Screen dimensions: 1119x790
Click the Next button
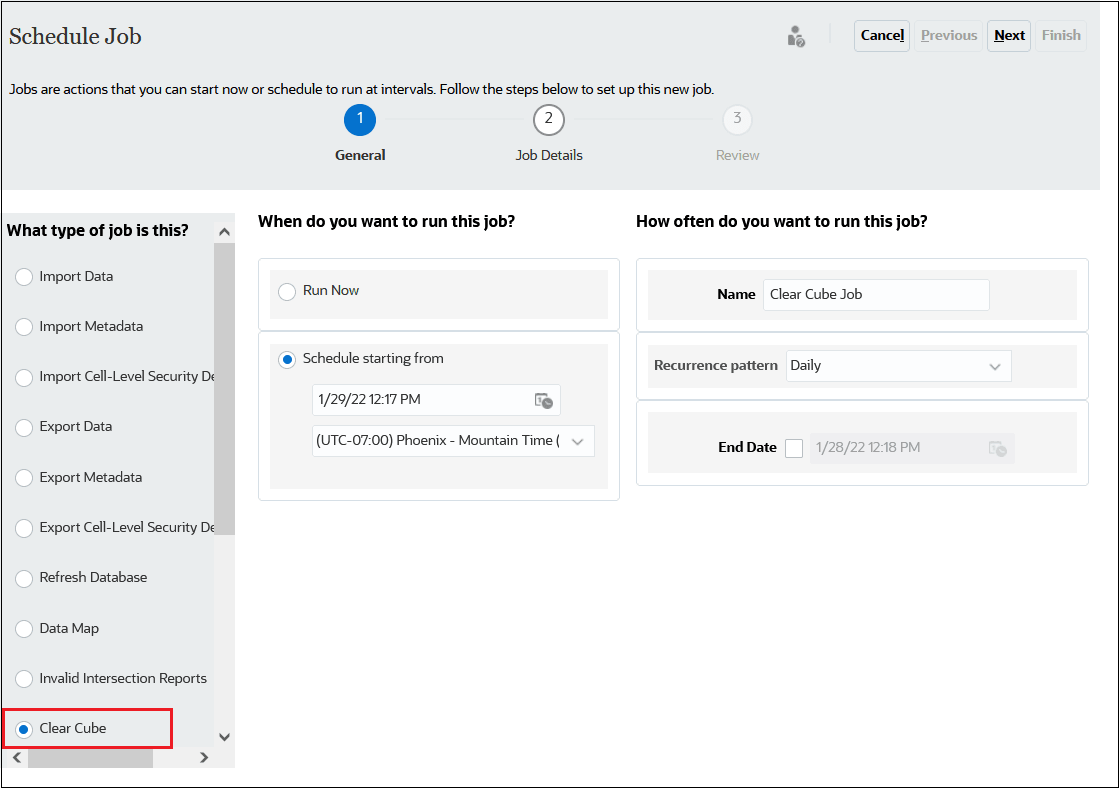point(1009,35)
